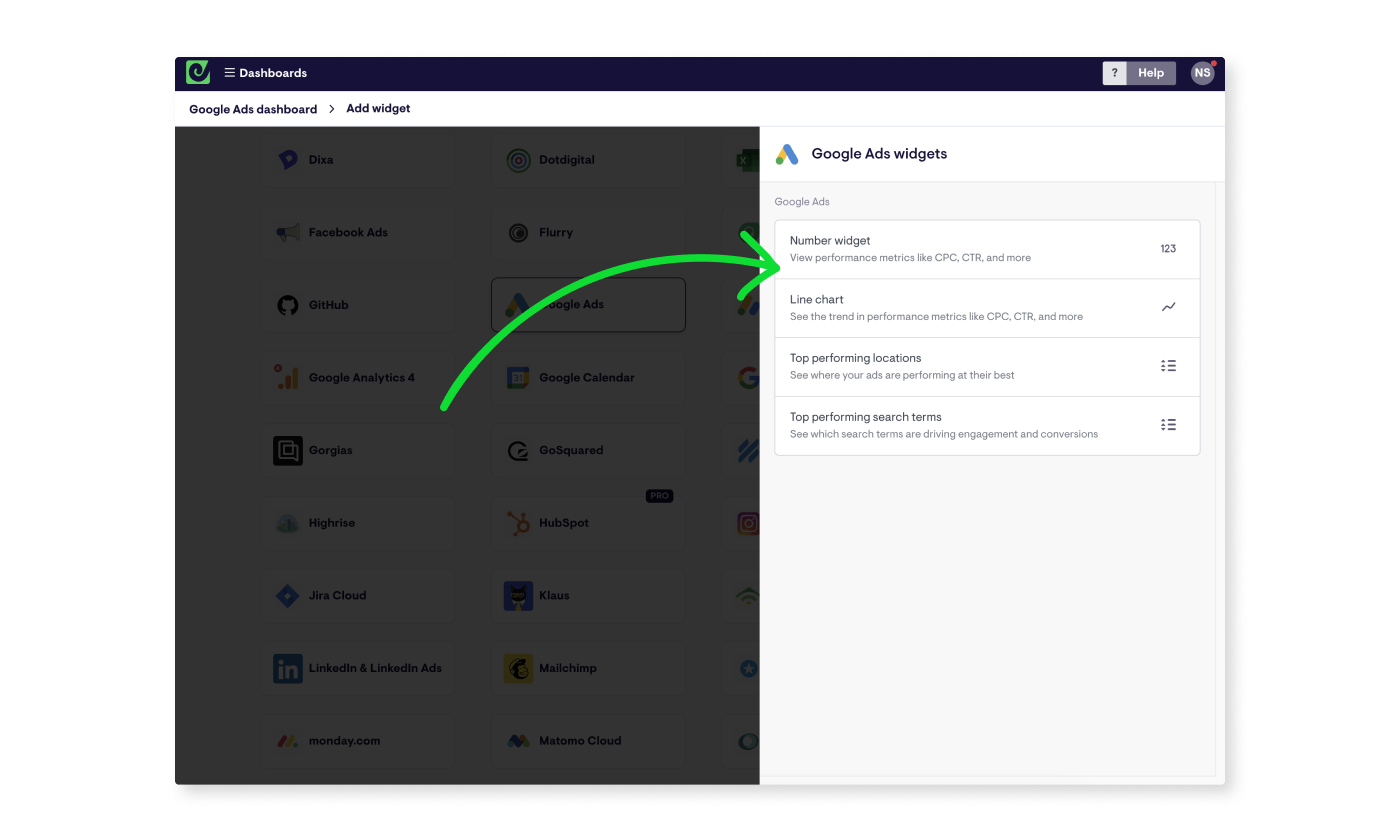The height and width of the screenshot is (840, 1400).
Task: Select Top performing locations widget
Action: [987, 367]
